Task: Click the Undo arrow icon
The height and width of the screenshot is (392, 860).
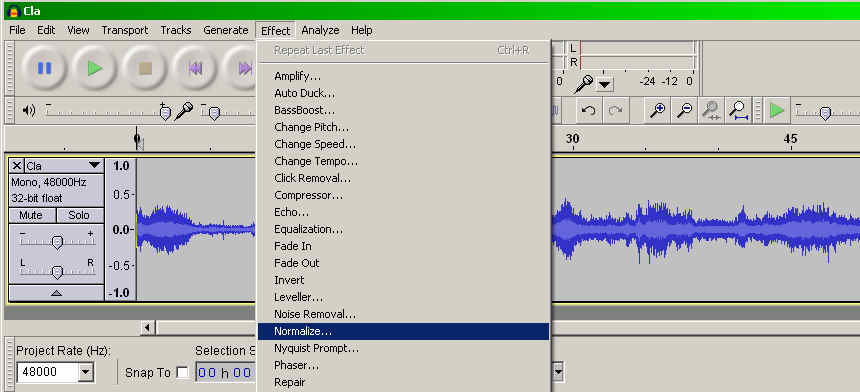Action: pos(589,111)
